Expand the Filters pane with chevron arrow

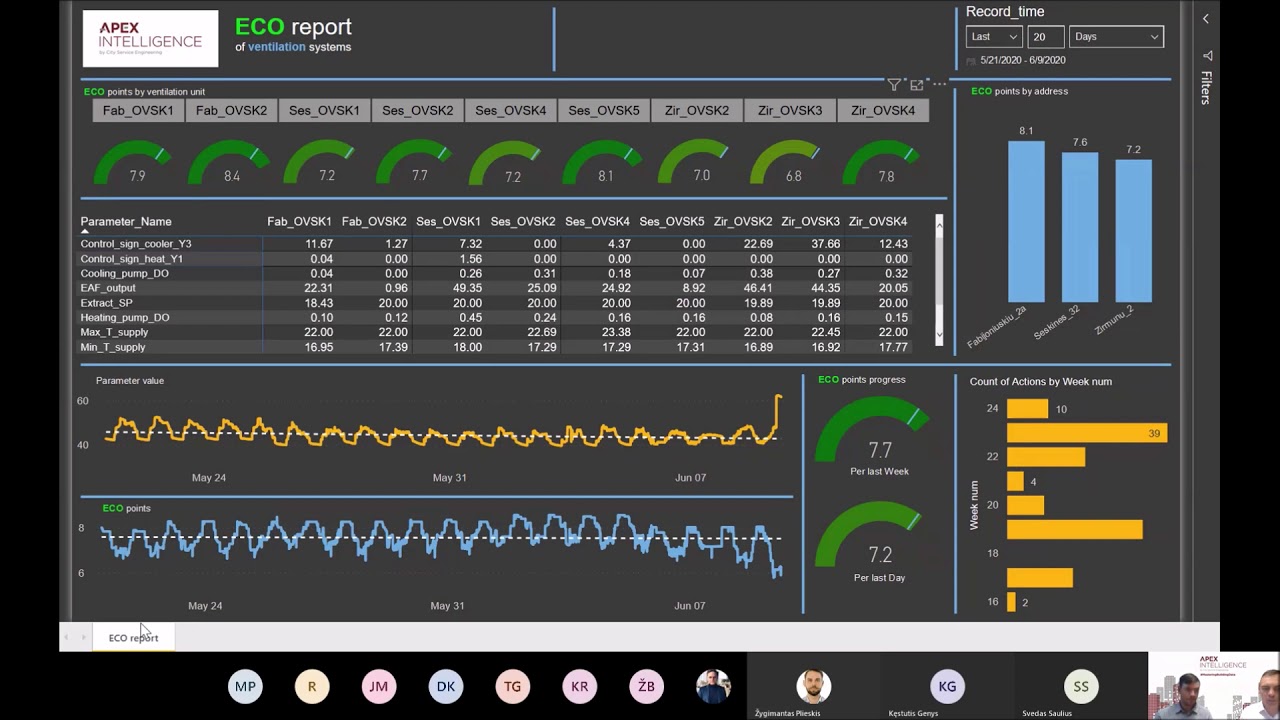click(x=1205, y=19)
